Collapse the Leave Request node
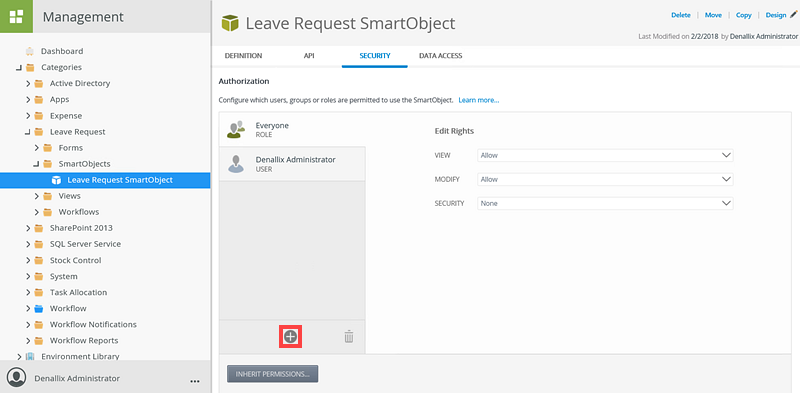 coord(28,132)
